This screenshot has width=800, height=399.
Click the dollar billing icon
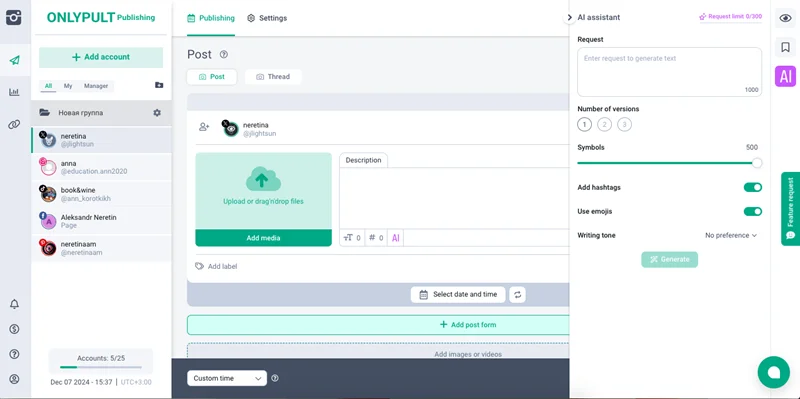[14, 329]
